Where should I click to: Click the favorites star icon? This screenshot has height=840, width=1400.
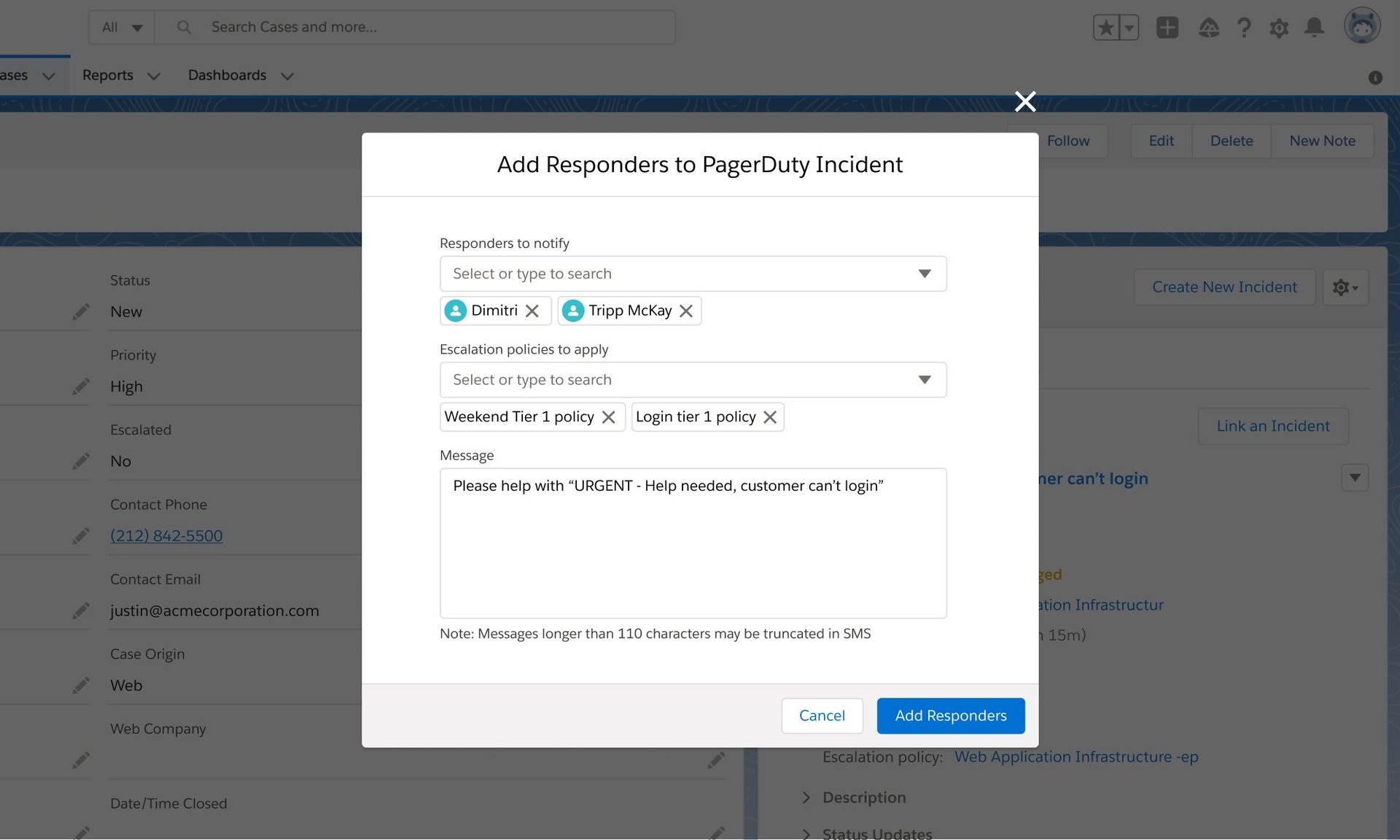[x=1106, y=28]
